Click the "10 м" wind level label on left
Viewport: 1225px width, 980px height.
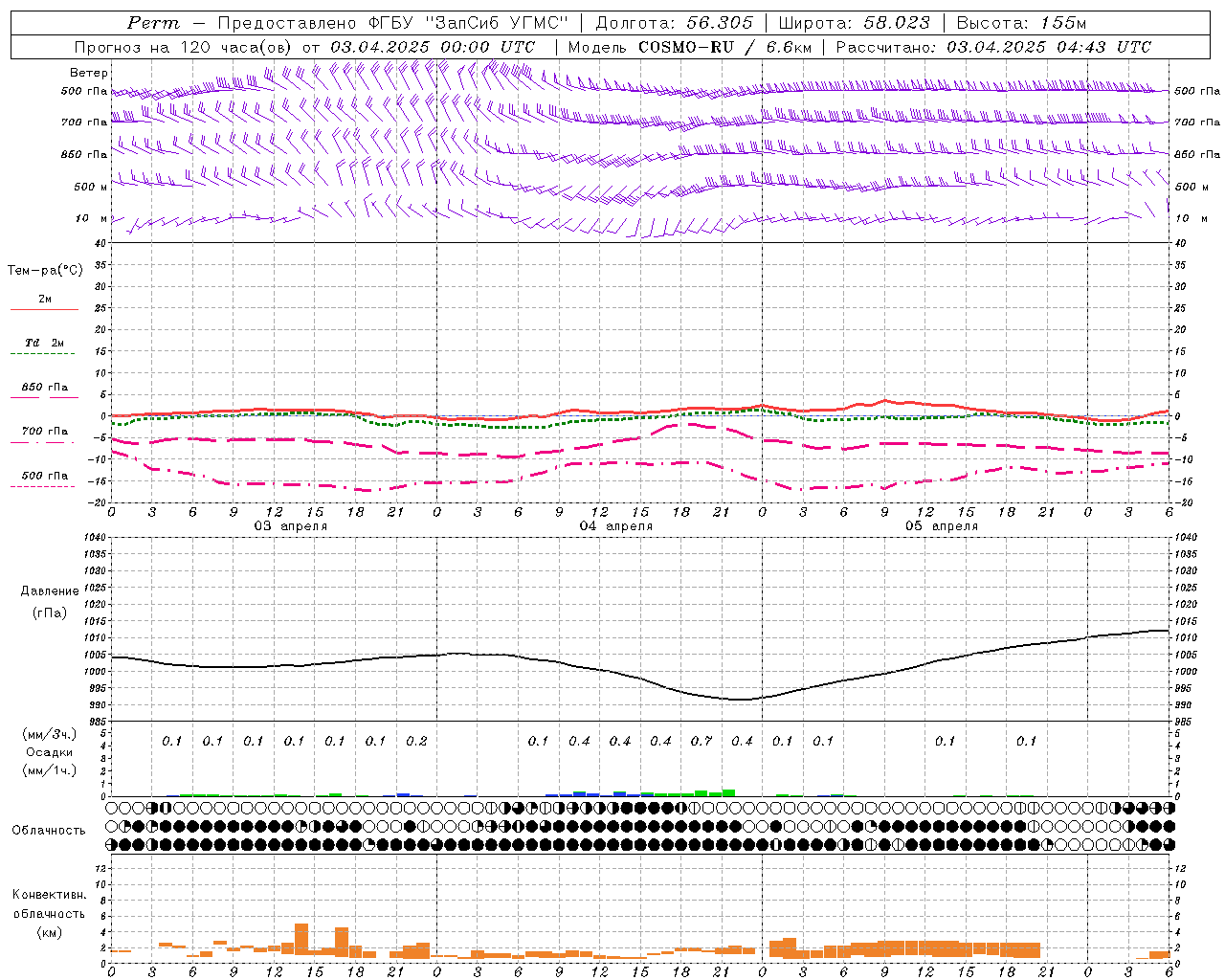(x=90, y=219)
